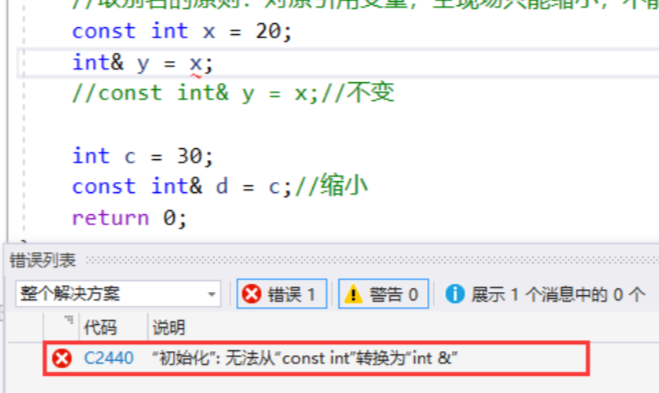Click the commented line //const int& y = x;

pos(233,93)
